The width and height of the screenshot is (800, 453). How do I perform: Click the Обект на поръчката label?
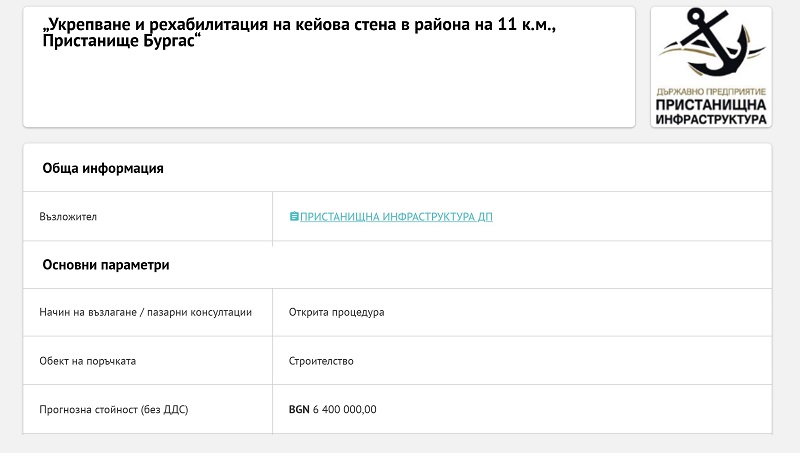pyautogui.click(x=88, y=361)
